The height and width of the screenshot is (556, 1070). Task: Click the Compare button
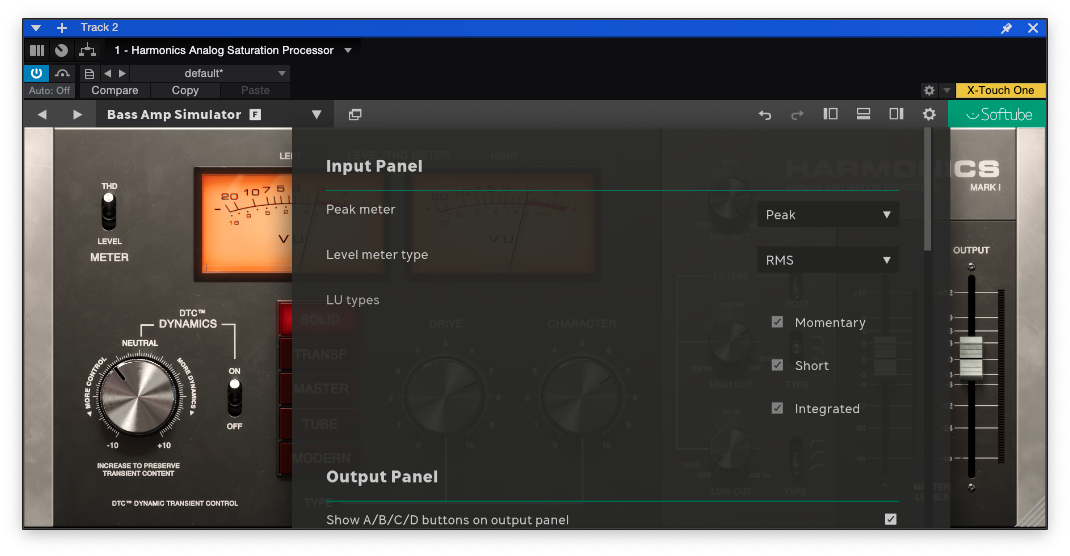(x=115, y=90)
